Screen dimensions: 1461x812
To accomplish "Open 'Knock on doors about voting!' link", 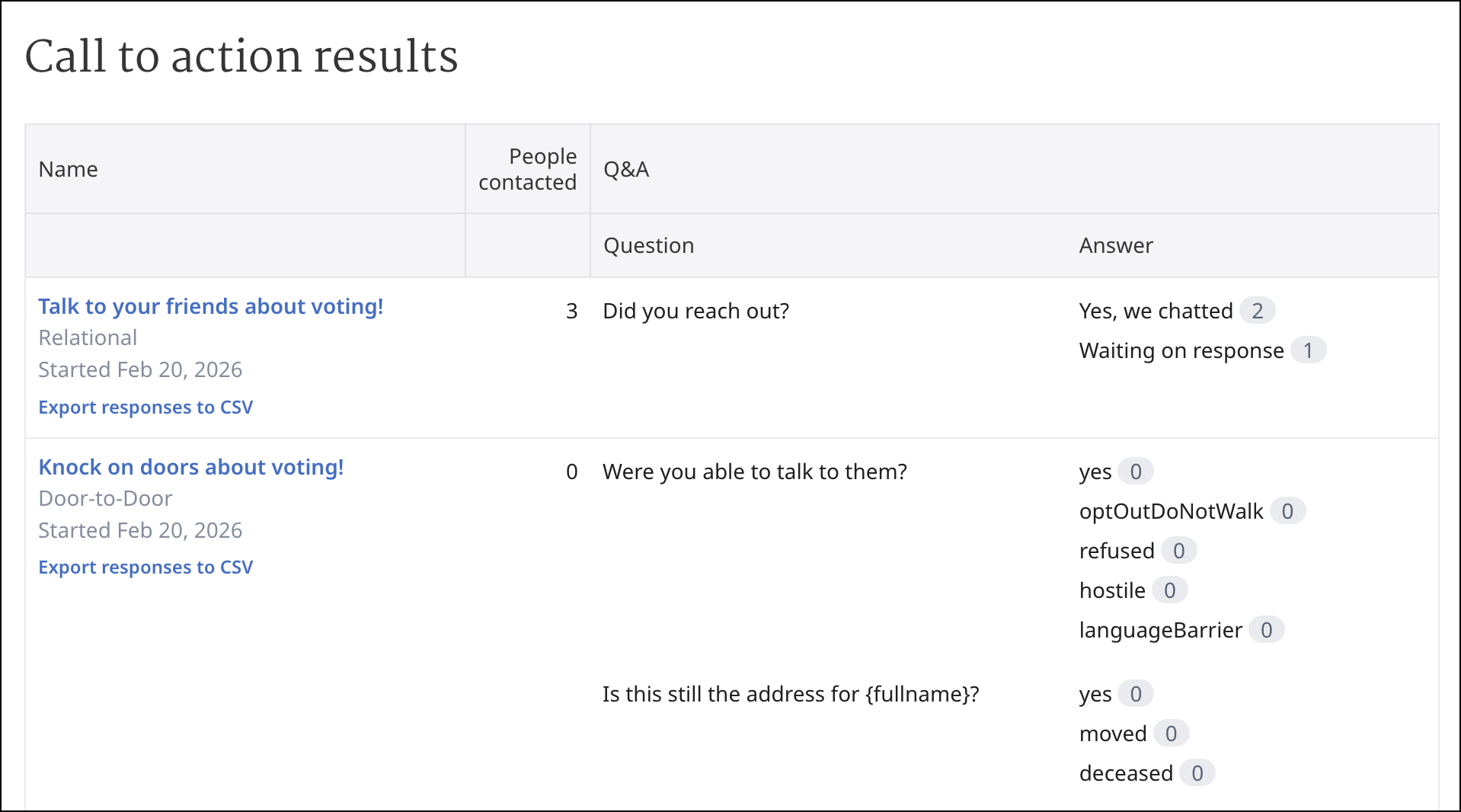I will 190,467.
